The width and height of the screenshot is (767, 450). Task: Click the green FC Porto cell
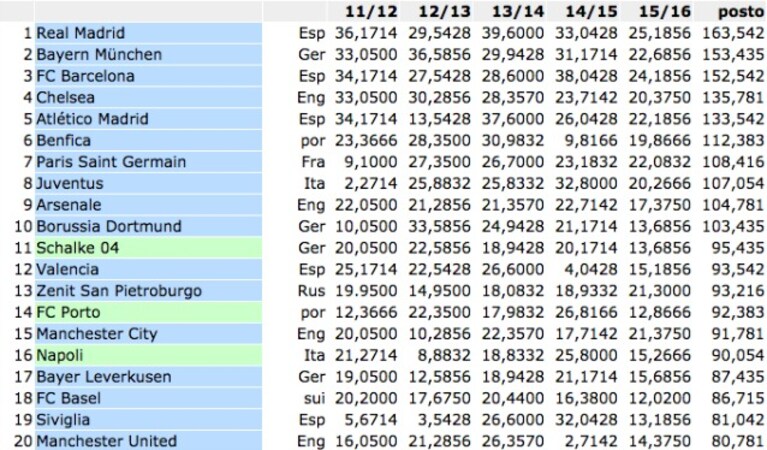coord(148,312)
